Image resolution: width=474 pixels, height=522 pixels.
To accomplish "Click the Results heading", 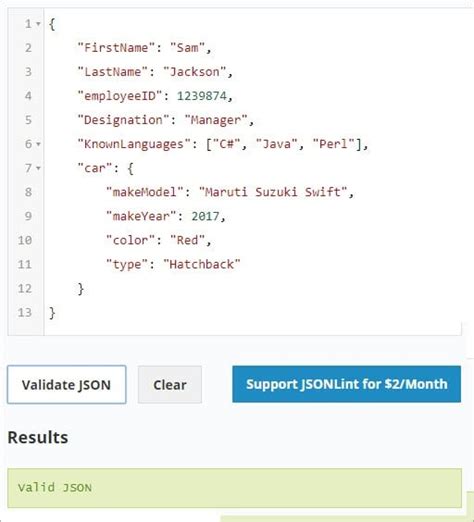I will [38, 437].
